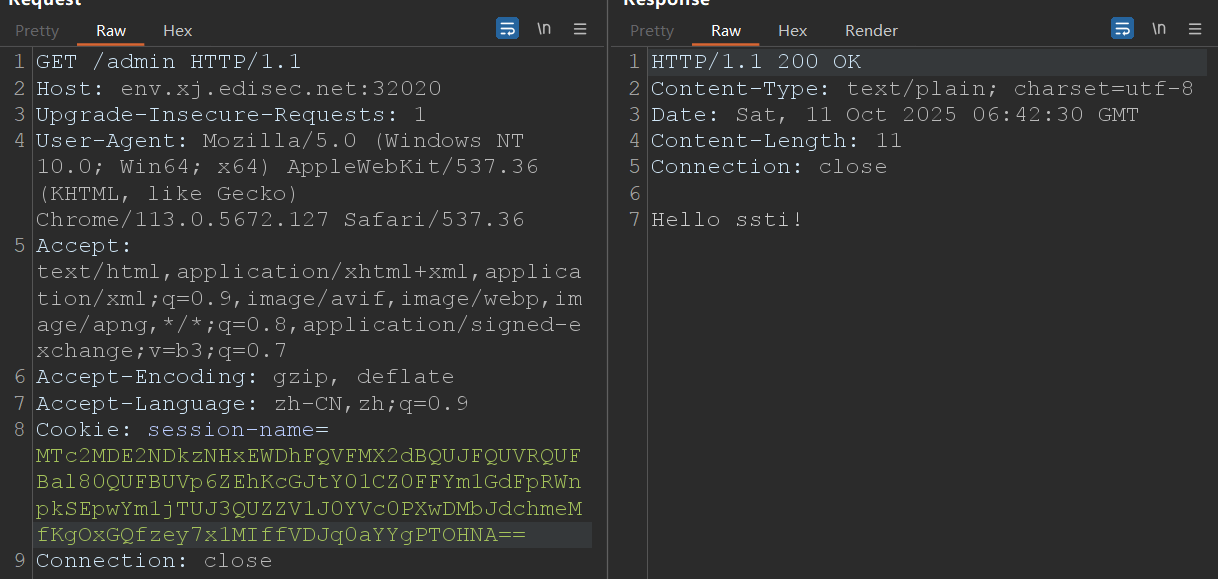This screenshot has width=1218, height=579.
Task: Select the Response Raw tab
Action: (x=726, y=31)
